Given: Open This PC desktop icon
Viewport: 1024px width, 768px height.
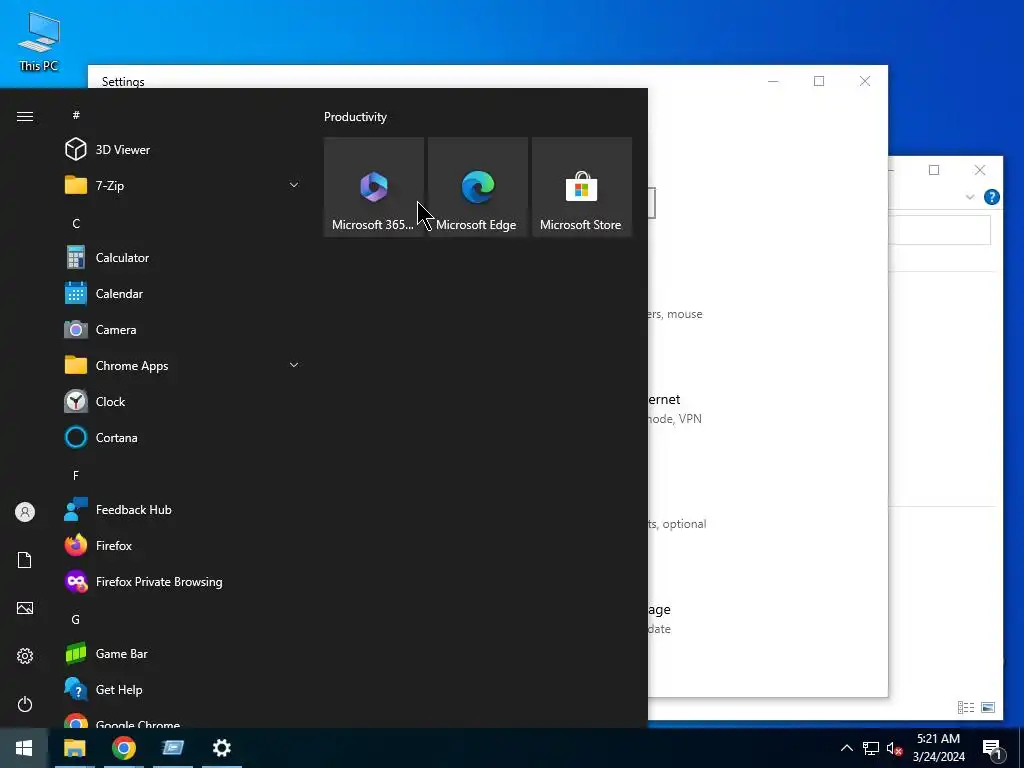Looking at the screenshot, I should point(39,42).
